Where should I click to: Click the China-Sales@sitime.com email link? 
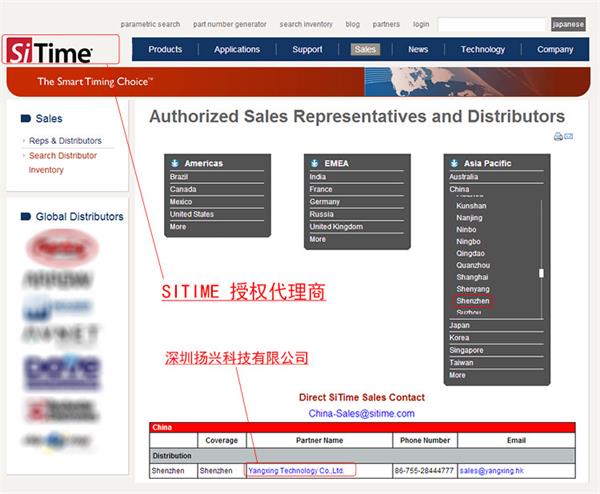[x=361, y=413]
